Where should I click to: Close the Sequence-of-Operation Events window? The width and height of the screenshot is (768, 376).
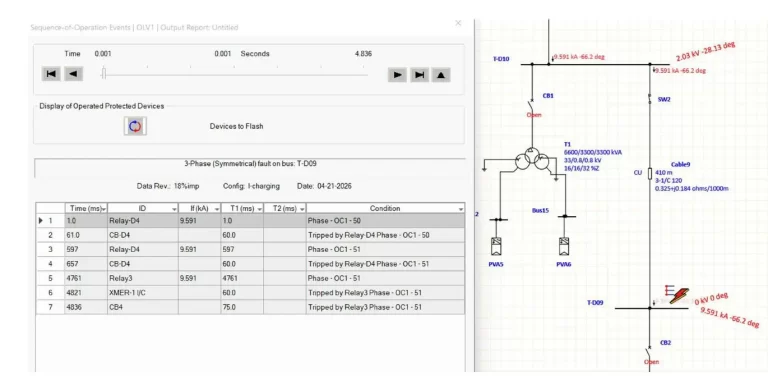click(x=458, y=23)
